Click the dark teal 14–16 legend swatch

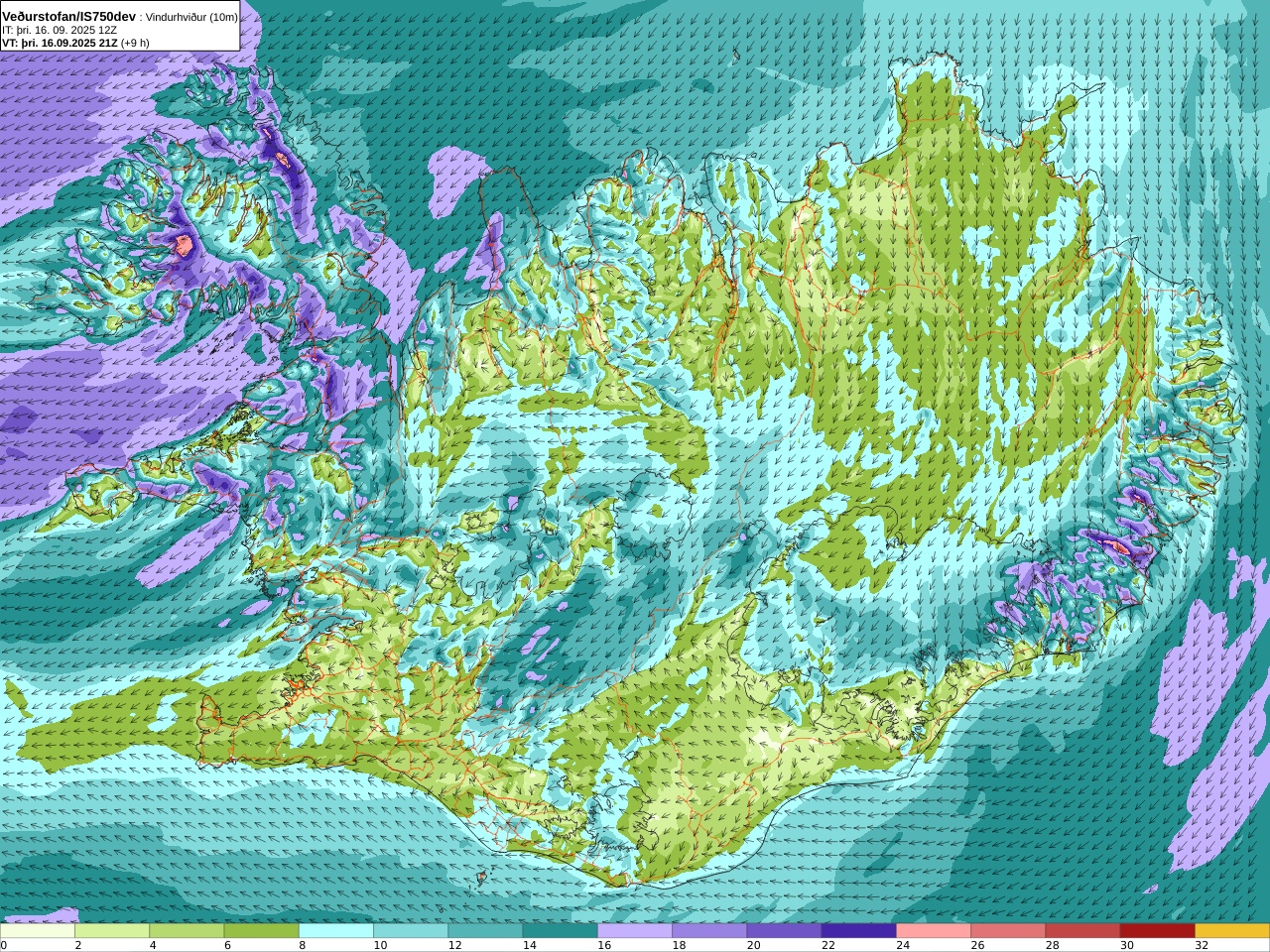point(561,931)
